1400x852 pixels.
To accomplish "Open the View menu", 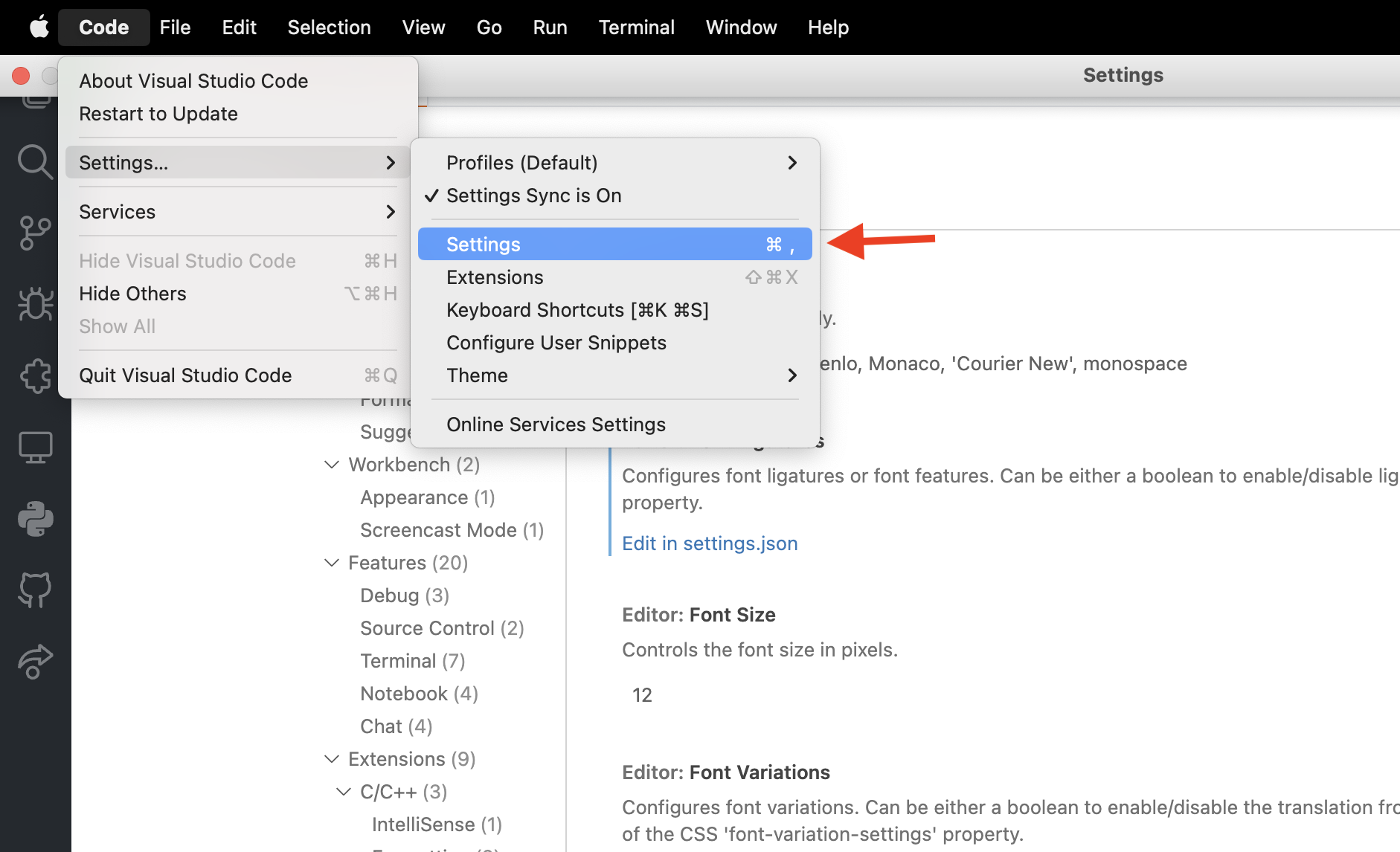I will click(423, 28).
